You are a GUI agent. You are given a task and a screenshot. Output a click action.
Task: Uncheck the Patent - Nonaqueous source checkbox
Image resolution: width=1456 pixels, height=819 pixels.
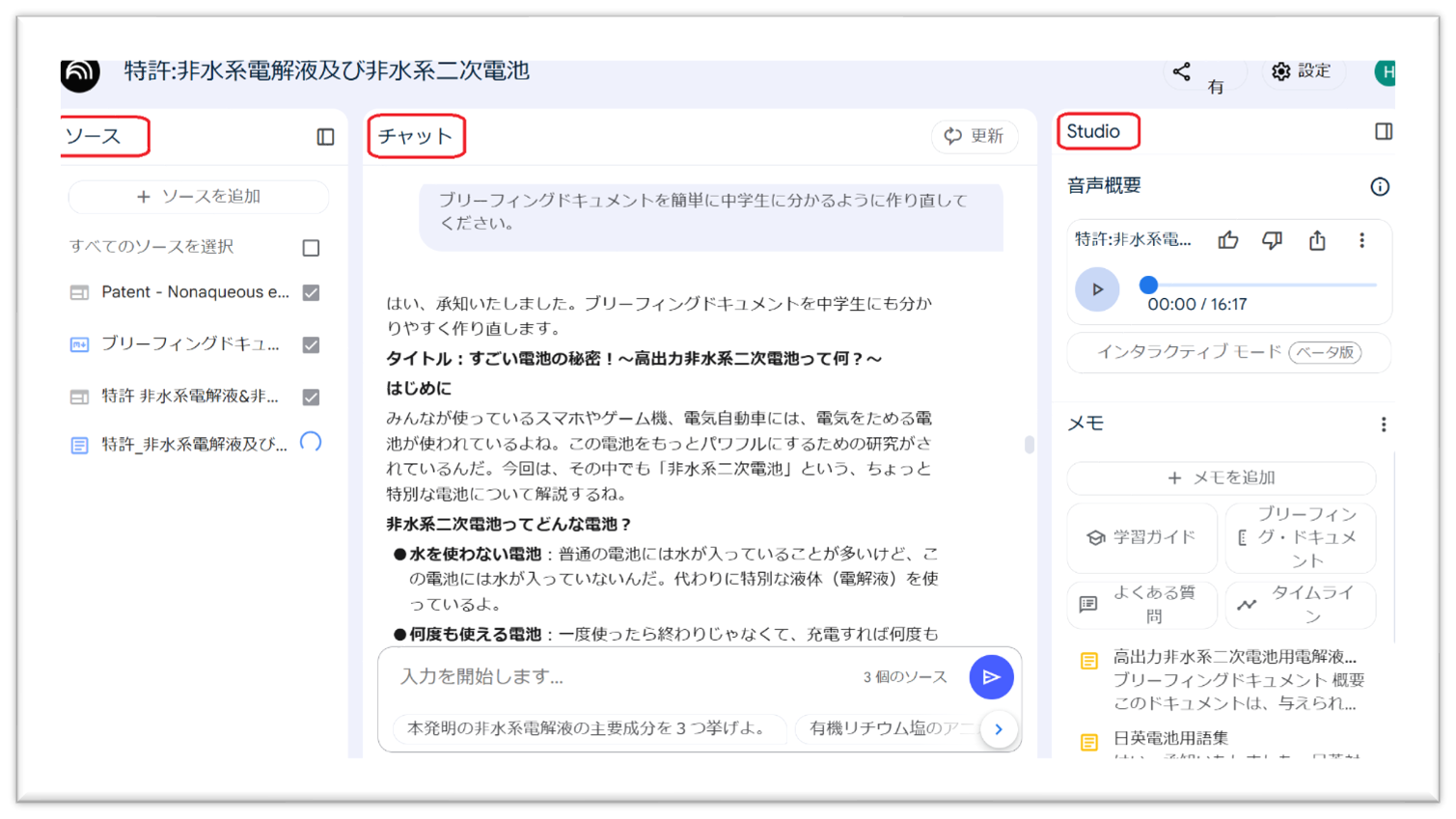click(x=311, y=292)
